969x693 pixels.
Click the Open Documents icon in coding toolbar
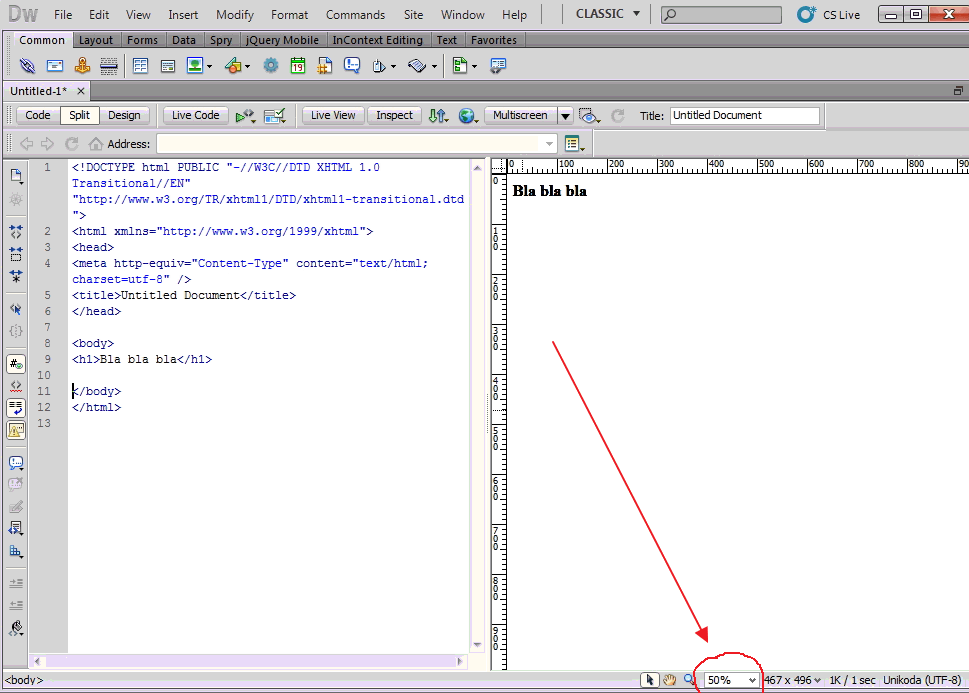click(x=16, y=176)
